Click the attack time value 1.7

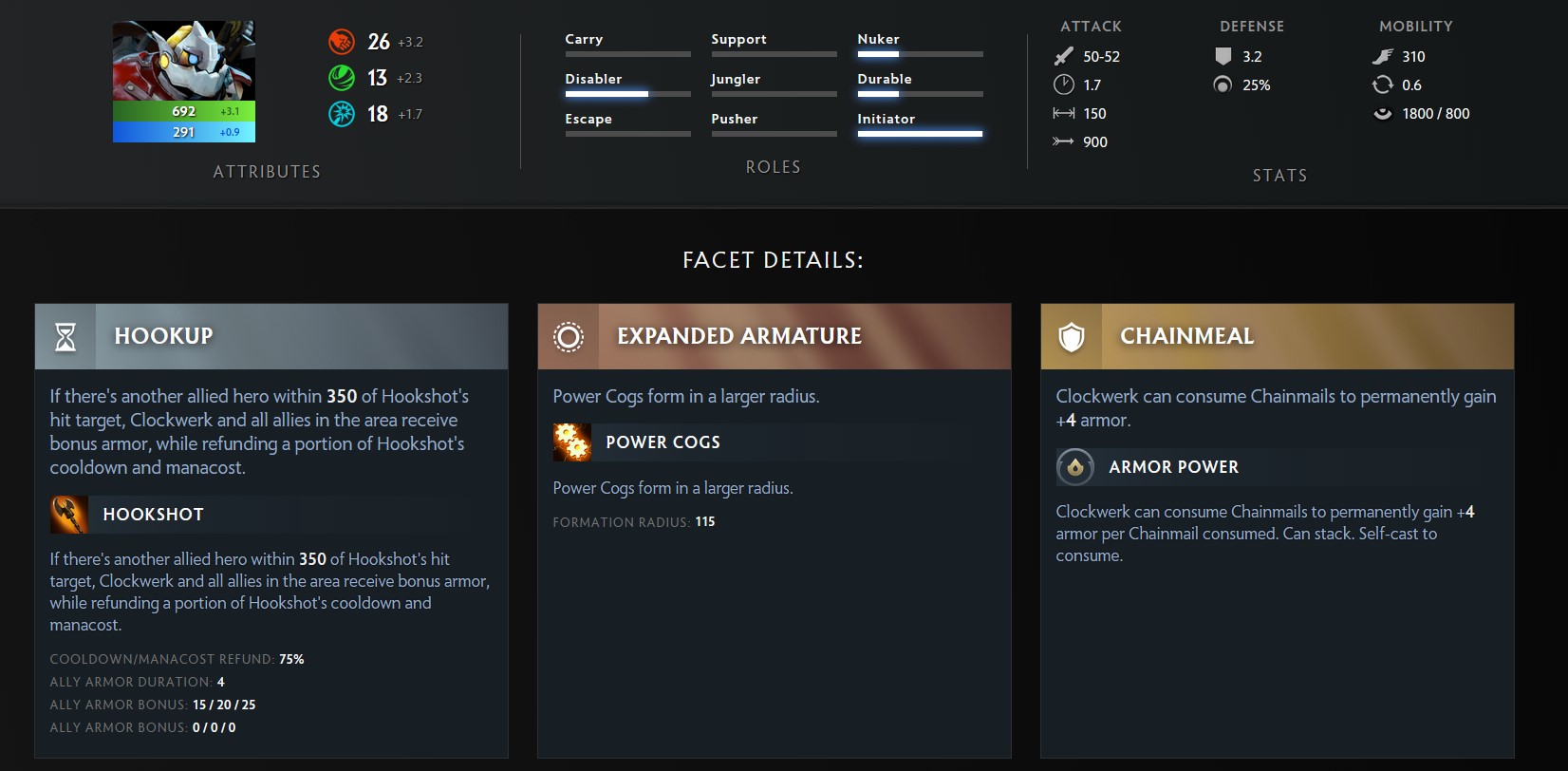click(1092, 85)
